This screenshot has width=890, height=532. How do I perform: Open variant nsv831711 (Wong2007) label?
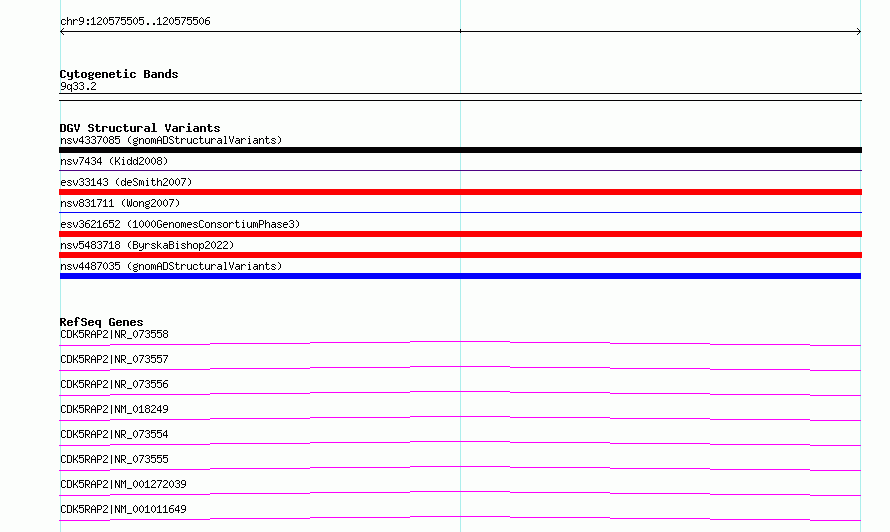120,203
